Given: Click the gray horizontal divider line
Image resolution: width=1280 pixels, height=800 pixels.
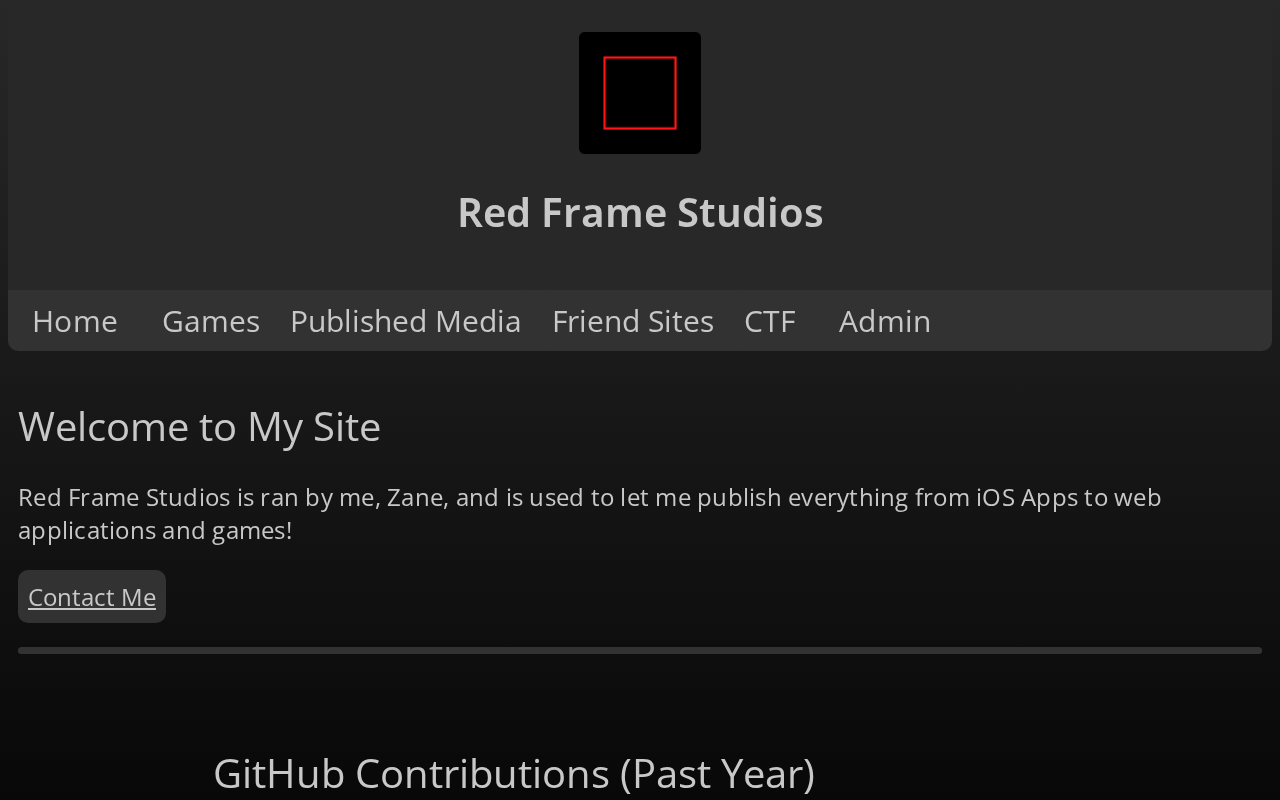Looking at the screenshot, I should click(x=640, y=651).
